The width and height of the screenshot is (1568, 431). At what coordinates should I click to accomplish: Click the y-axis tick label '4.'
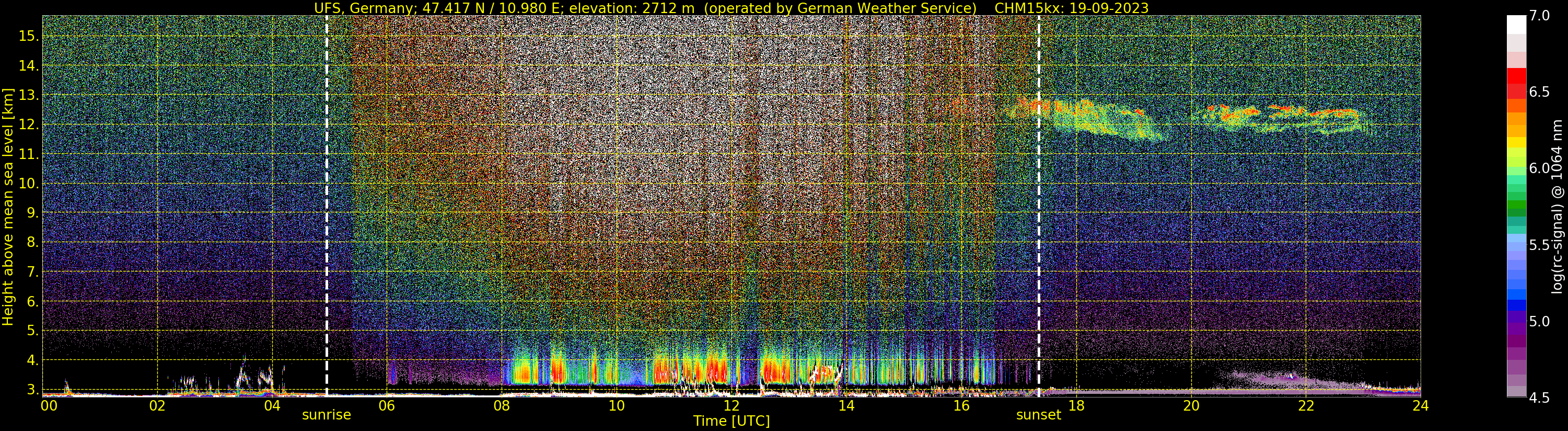pyautogui.click(x=33, y=360)
